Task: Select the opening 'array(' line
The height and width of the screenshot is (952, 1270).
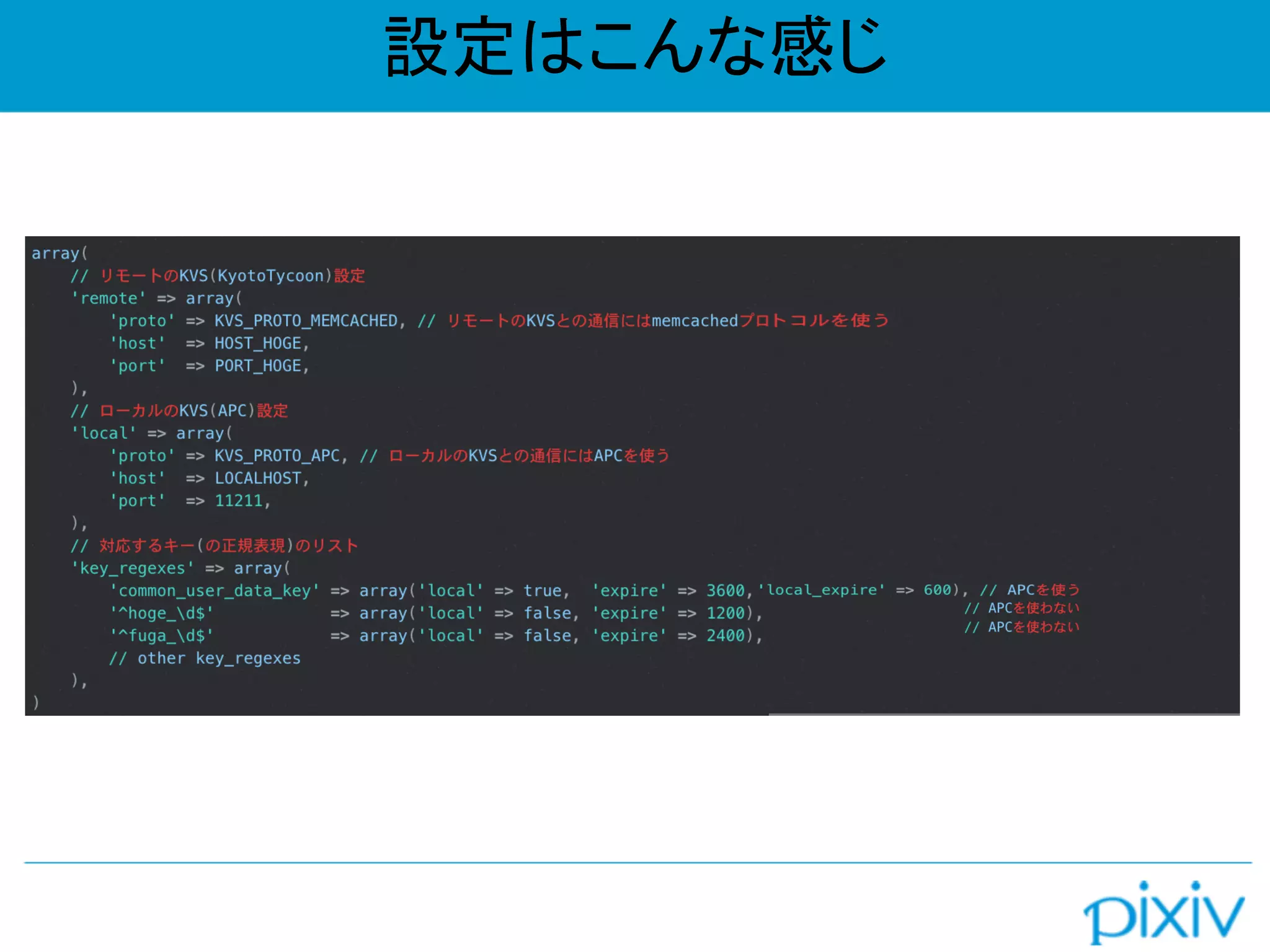Action: click(60, 253)
